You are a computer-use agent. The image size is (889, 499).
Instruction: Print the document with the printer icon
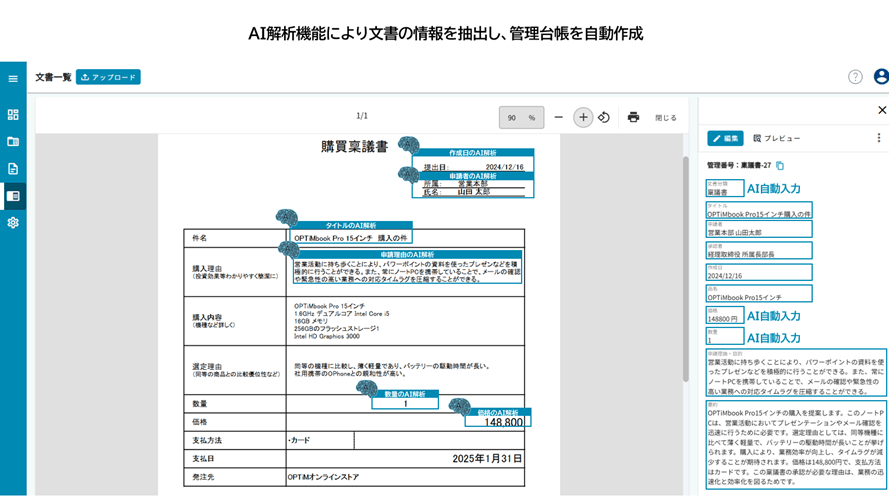(633, 117)
